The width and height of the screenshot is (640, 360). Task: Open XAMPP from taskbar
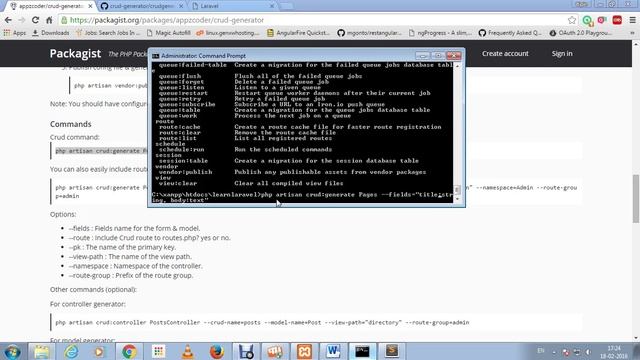click(x=304, y=351)
